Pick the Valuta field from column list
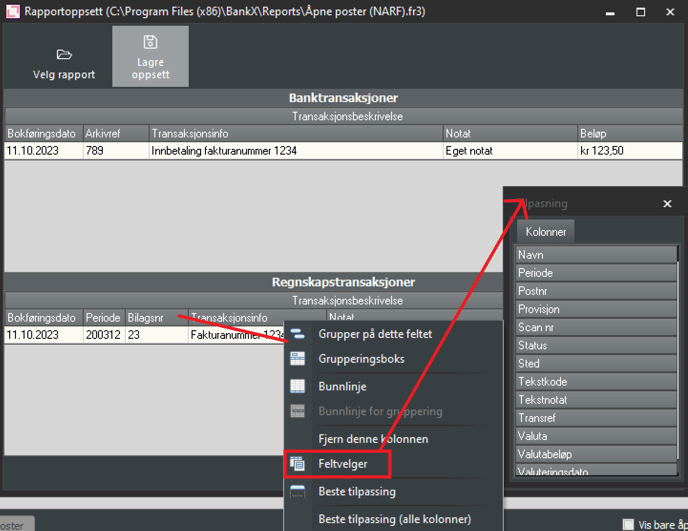Viewport: 688px width, 531px height. coord(596,436)
